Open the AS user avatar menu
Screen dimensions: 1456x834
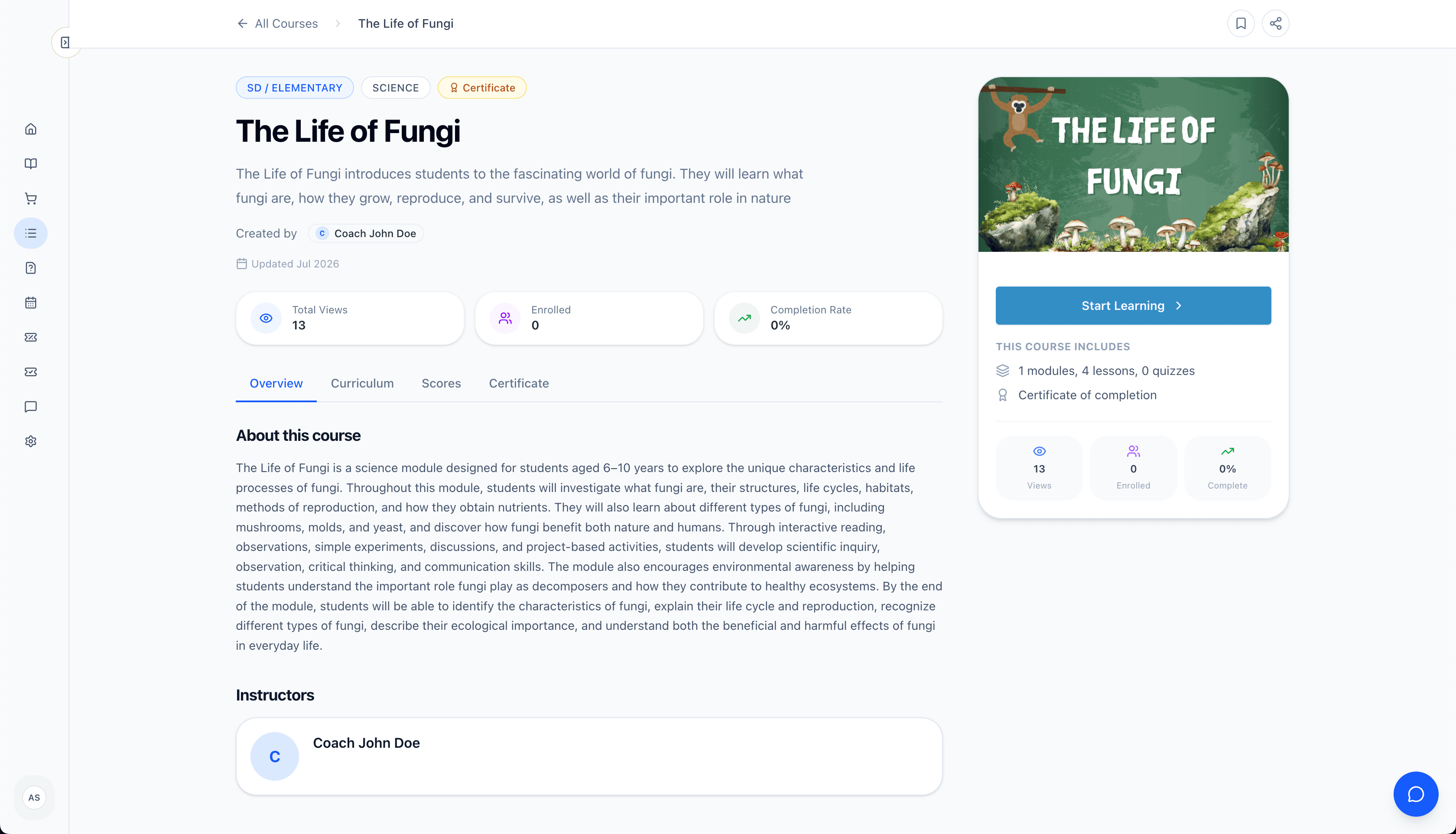coord(34,797)
